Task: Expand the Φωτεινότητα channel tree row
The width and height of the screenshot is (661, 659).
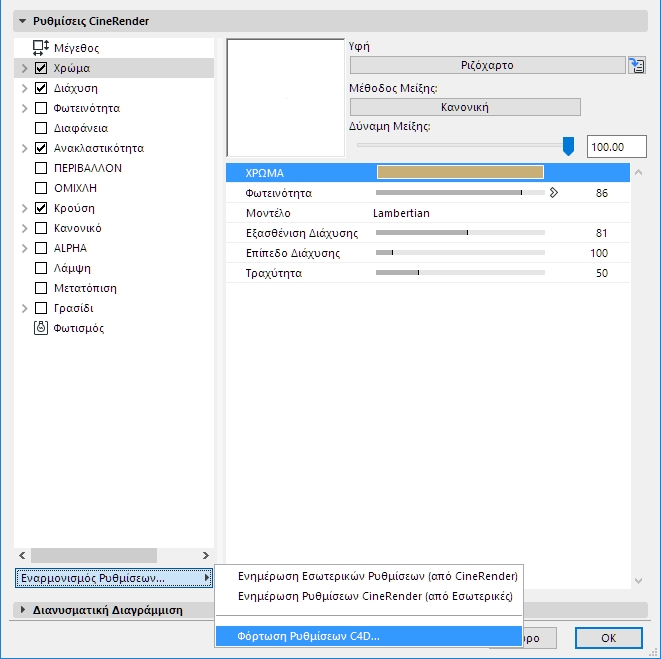Action: (x=24, y=108)
